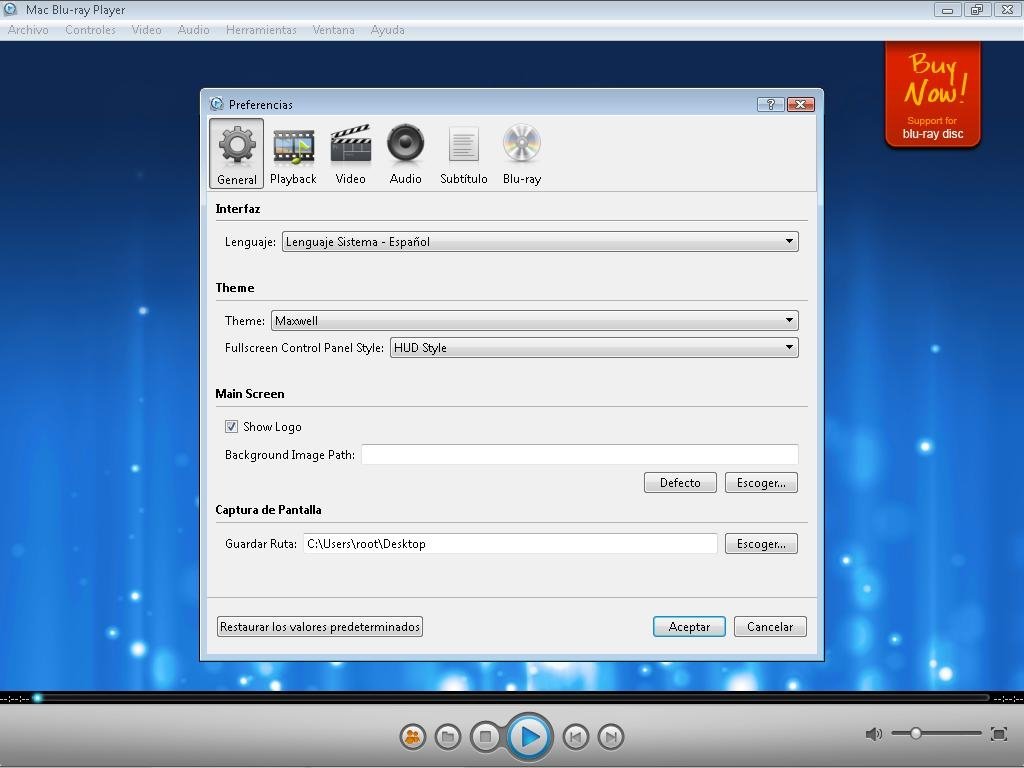Skip to the next chapter
Screen dimensions: 1024x768
pyautogui.click(x=610, y=737)
